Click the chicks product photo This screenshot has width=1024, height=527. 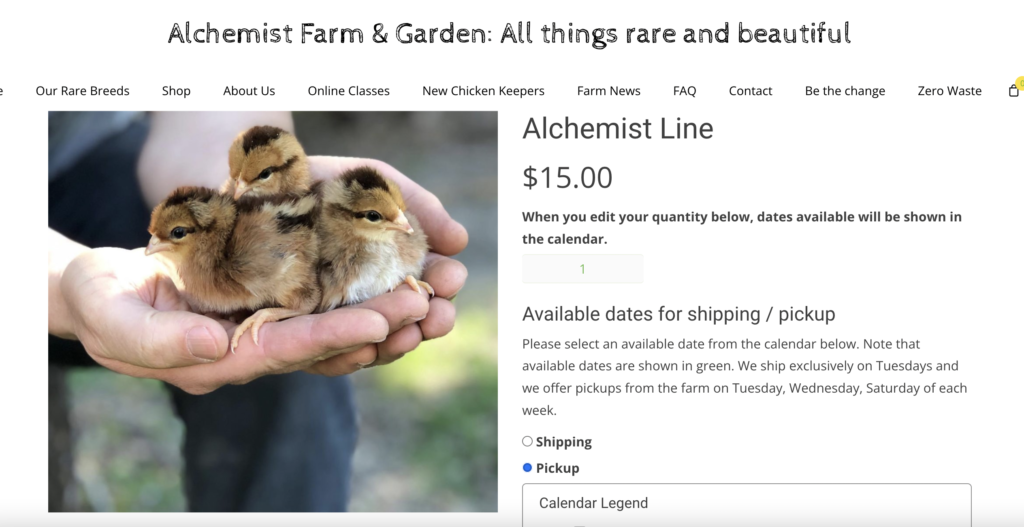point(272,311)
